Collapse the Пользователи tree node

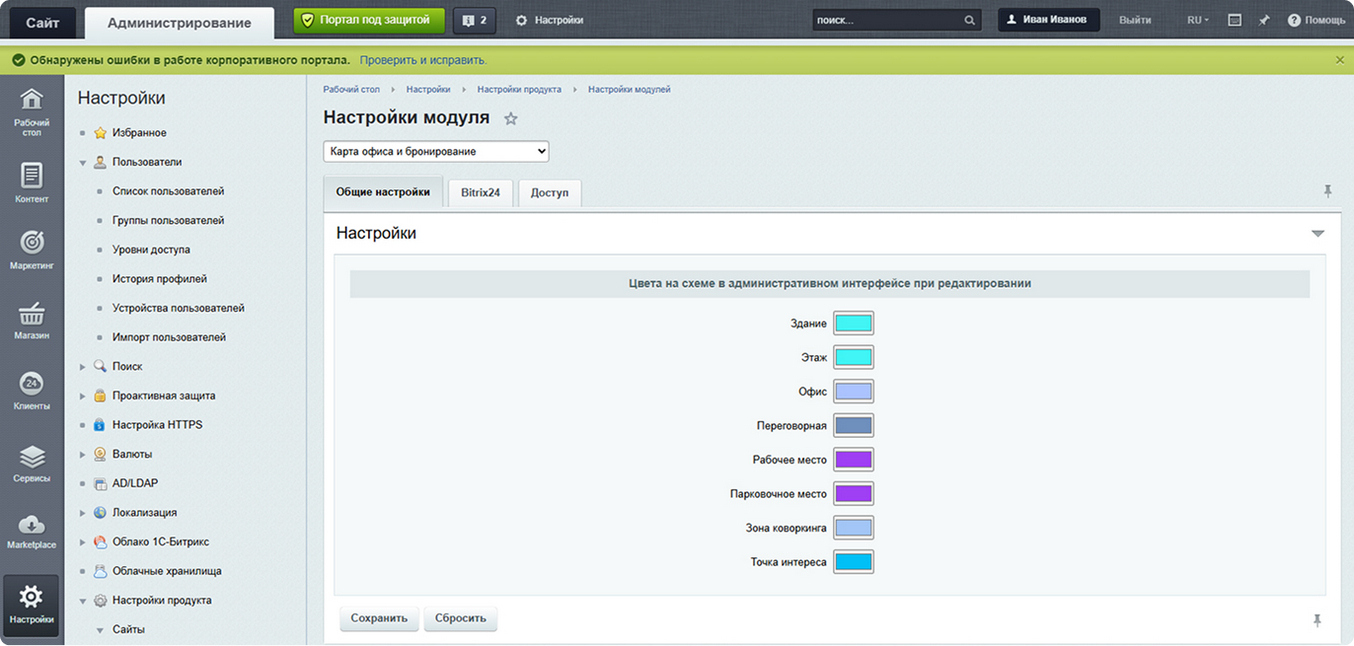(83, 162)
